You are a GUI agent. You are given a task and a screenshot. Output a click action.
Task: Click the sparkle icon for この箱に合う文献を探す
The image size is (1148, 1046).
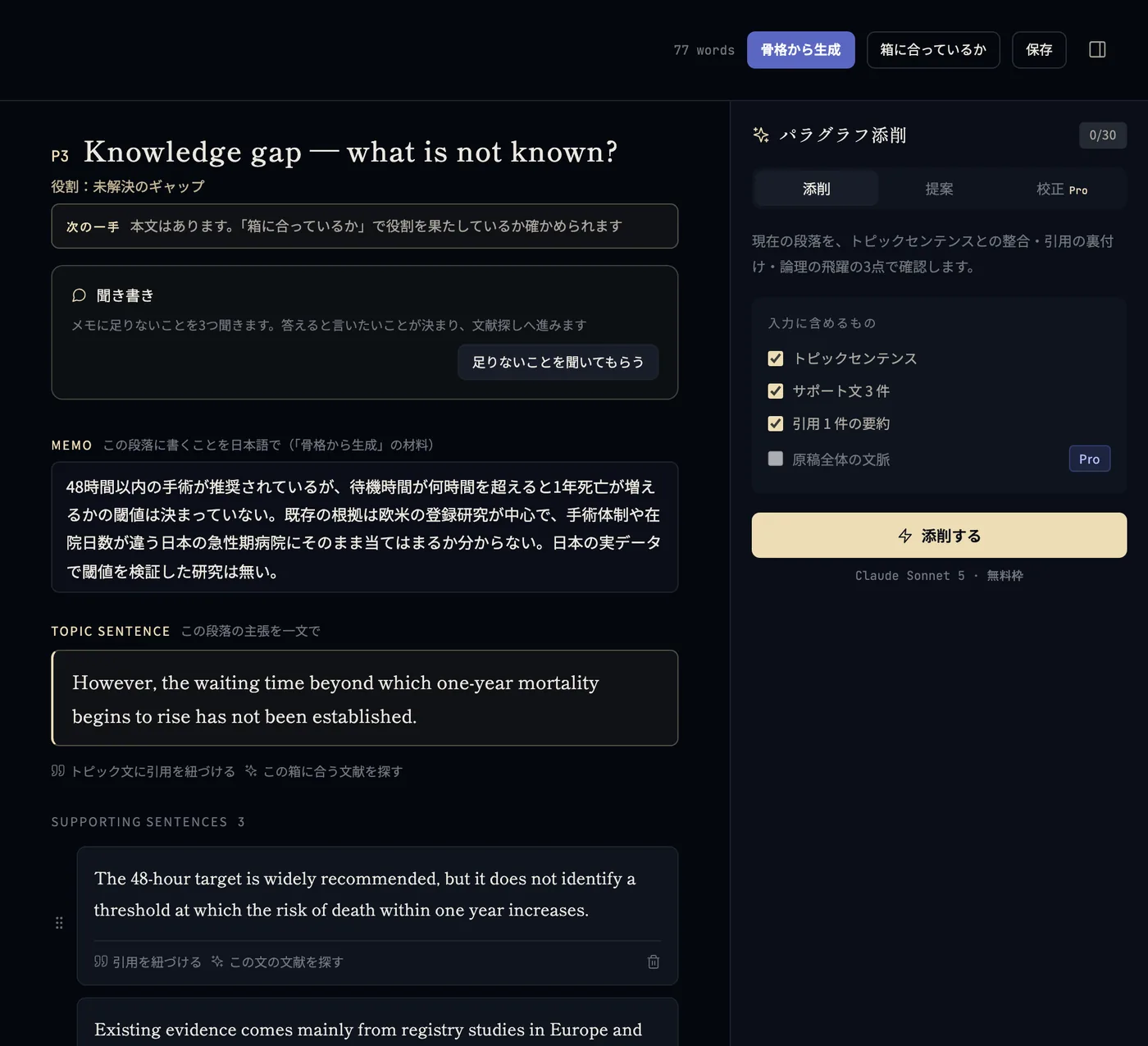[x=251, y=771]
